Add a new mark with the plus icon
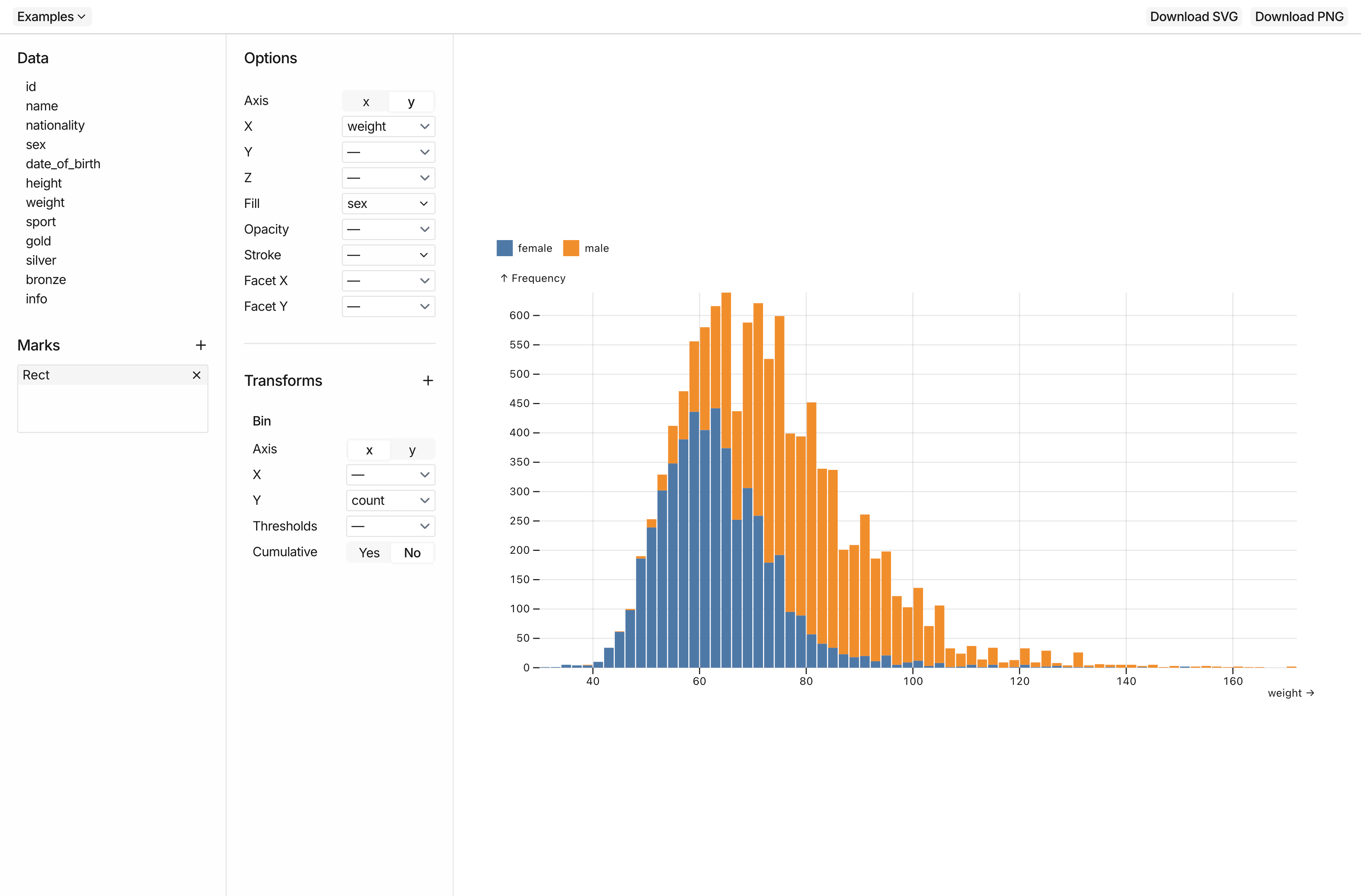Viewport: 1361px width, 896px height. (x=201, y=345)
